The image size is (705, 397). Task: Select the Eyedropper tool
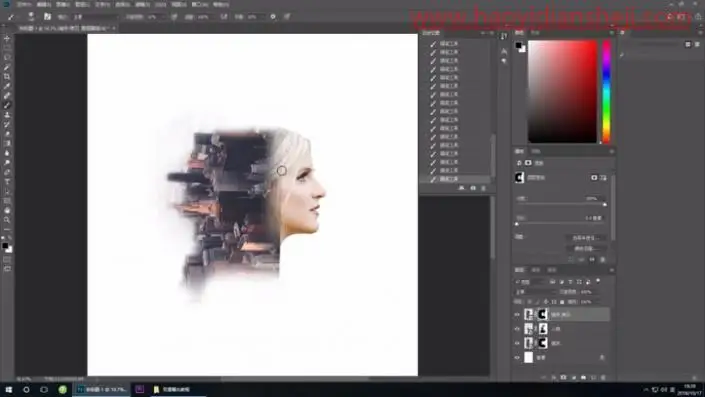point(7,86)
